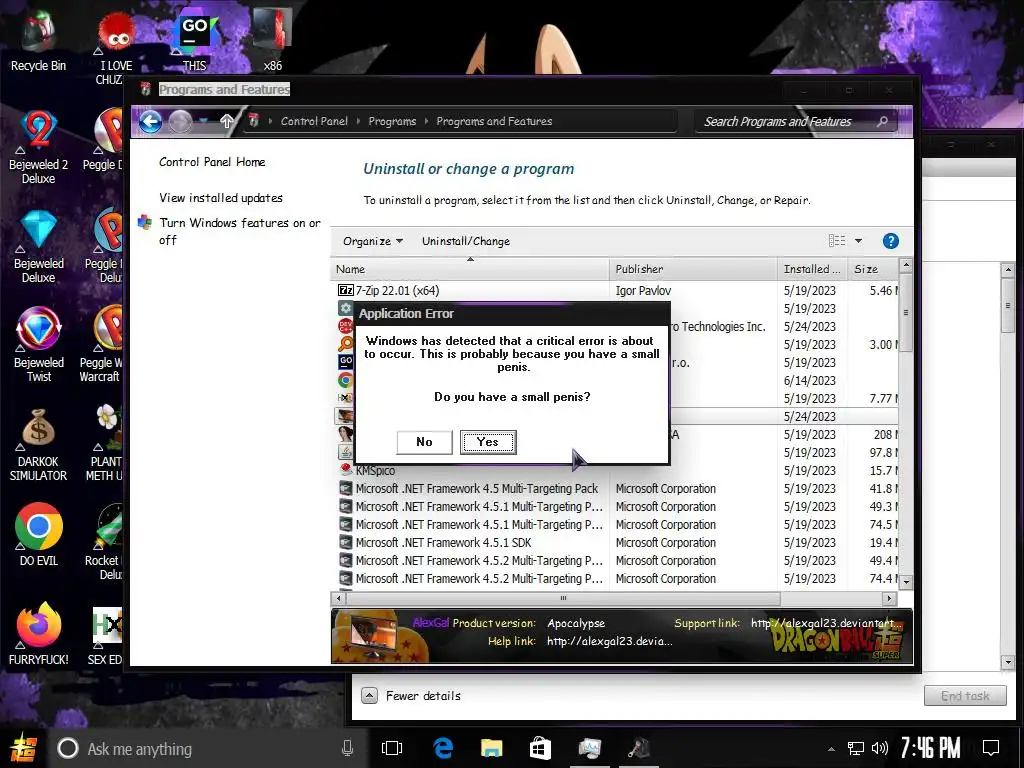Click No in Application Error dialog
Screen dimensions: 1024x768
point(424,442)
